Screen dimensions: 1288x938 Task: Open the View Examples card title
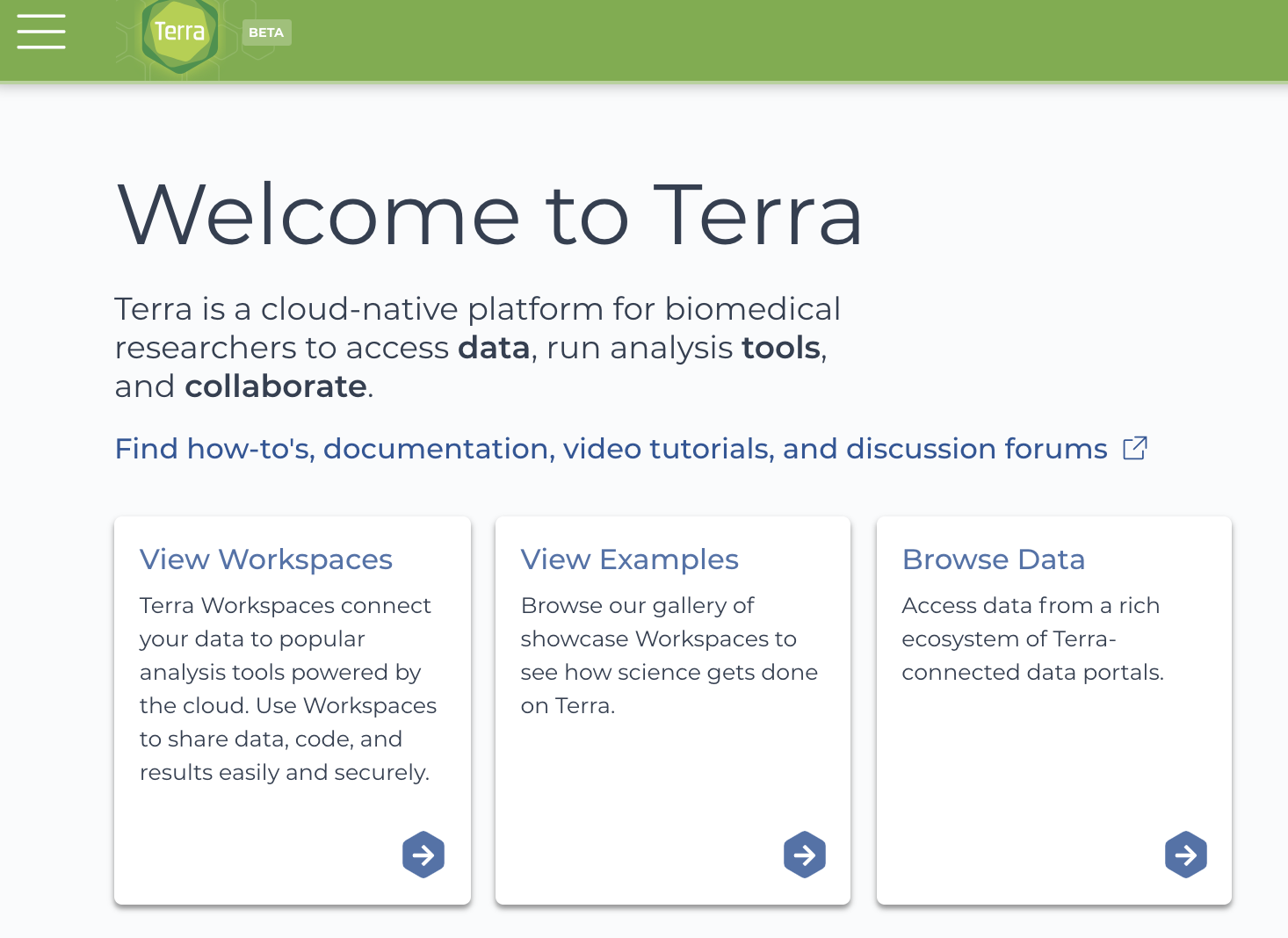pyautogui.click(x=629, y=559)
